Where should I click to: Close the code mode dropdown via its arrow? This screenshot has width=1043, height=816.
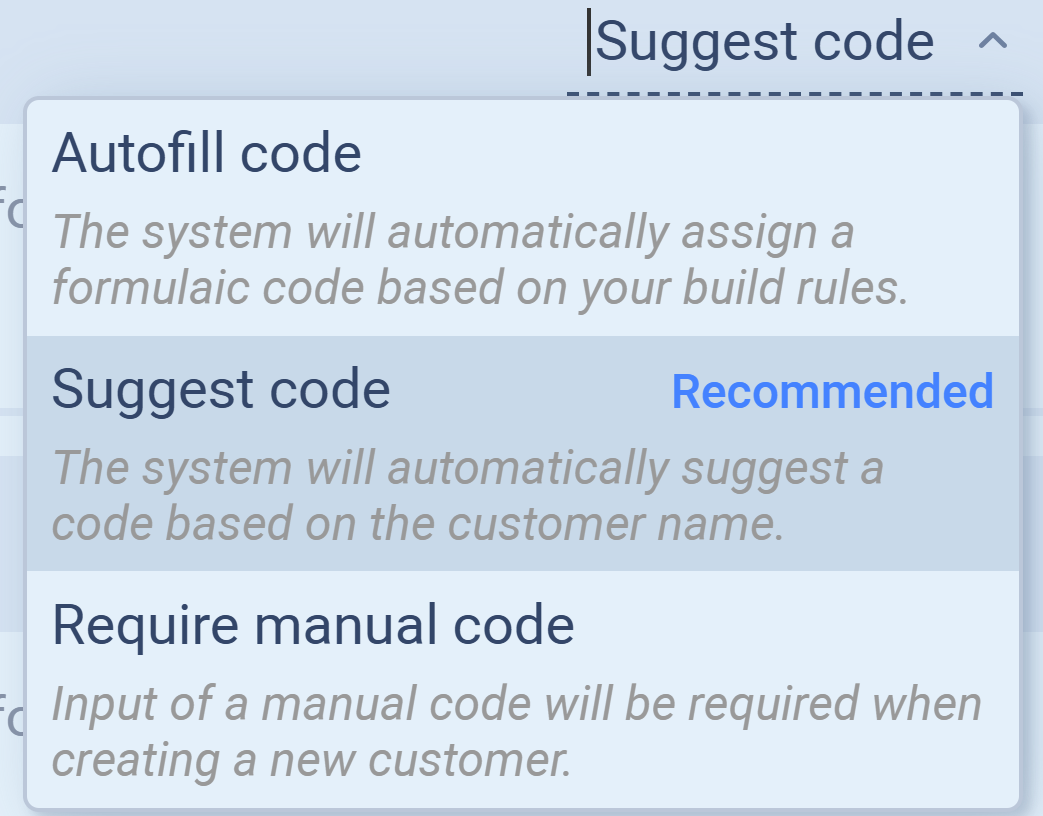tap(992, 43)
